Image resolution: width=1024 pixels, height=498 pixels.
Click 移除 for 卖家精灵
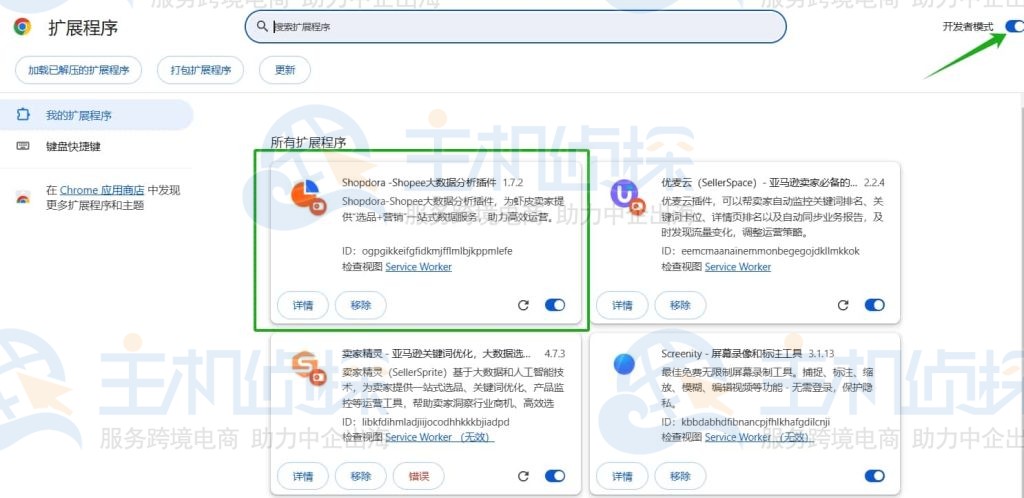point(360,476)
